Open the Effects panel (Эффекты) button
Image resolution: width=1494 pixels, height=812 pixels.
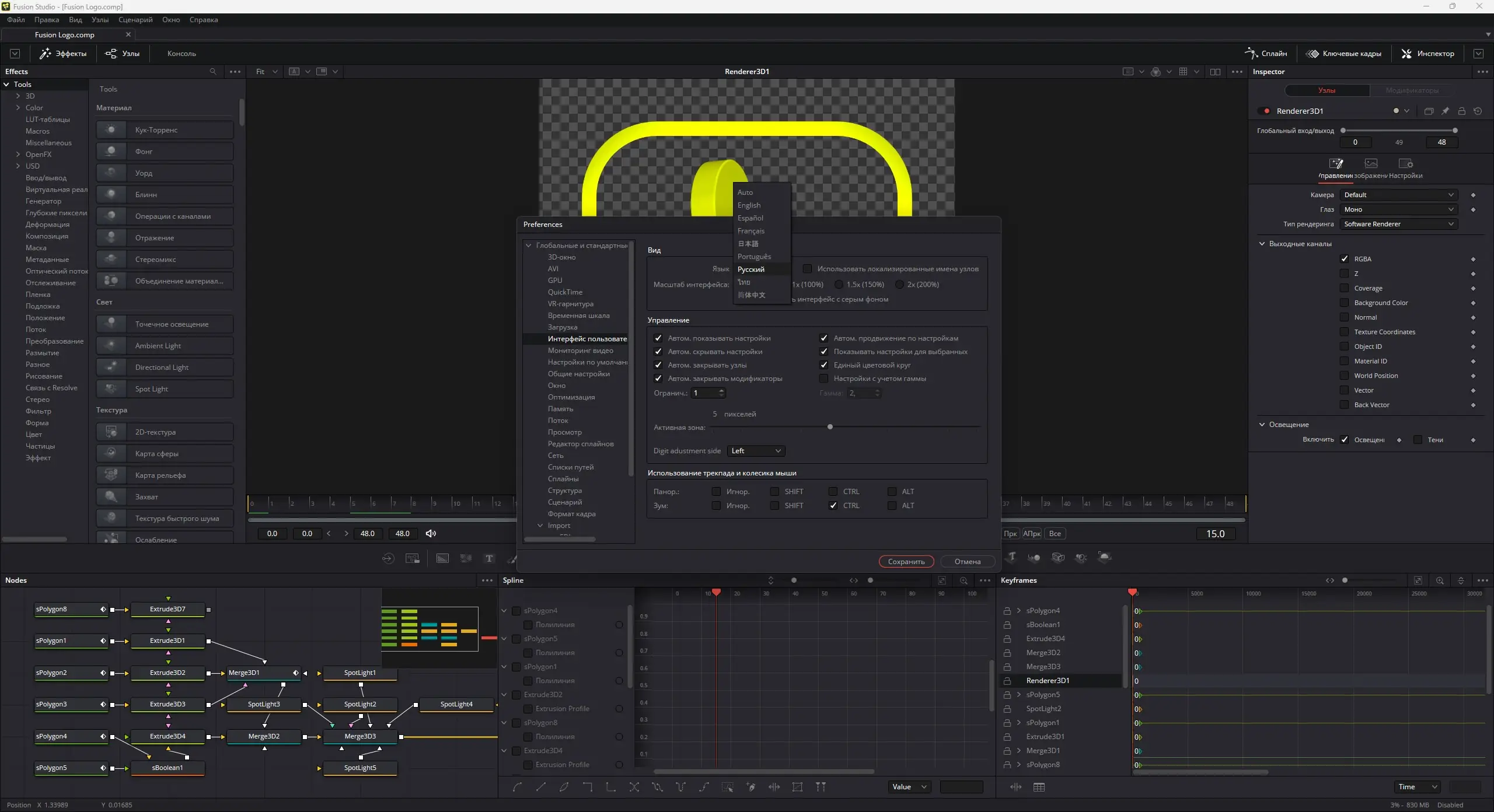[x=63, y=54]
